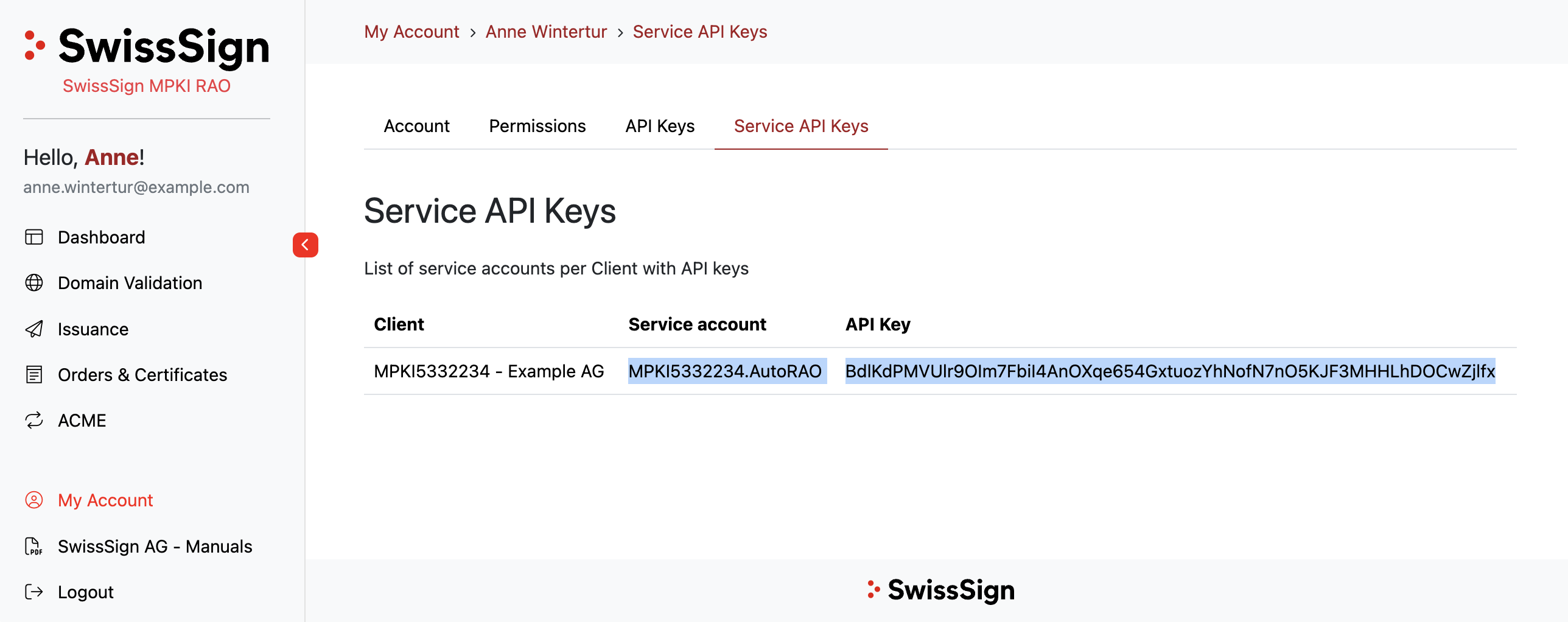Click the Orders & Certificates list icon
Screen dimensions: 1568x622
pos(34,374)
